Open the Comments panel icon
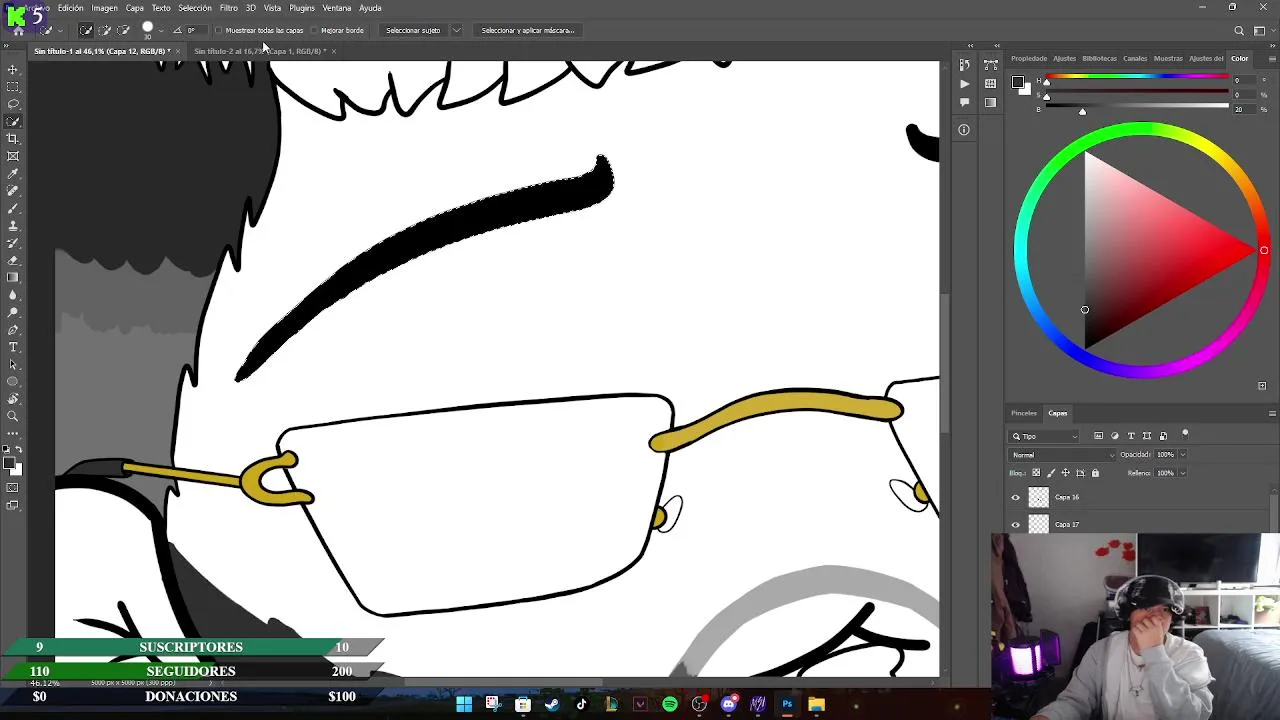This screenshot has height=720, width=1280. click(964, 102)
